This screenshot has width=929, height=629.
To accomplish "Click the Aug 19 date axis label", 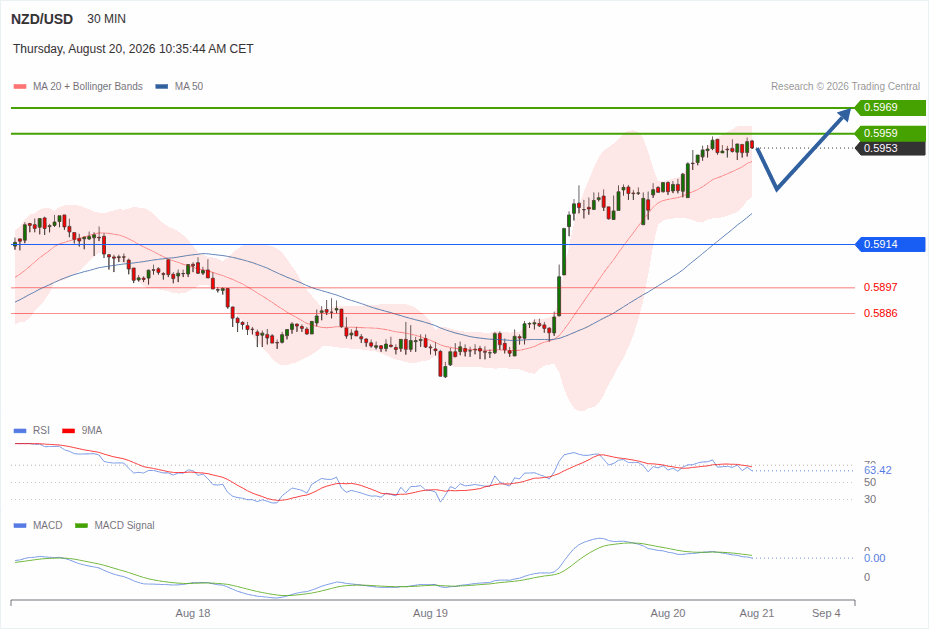I will click(x=430, y=613).
